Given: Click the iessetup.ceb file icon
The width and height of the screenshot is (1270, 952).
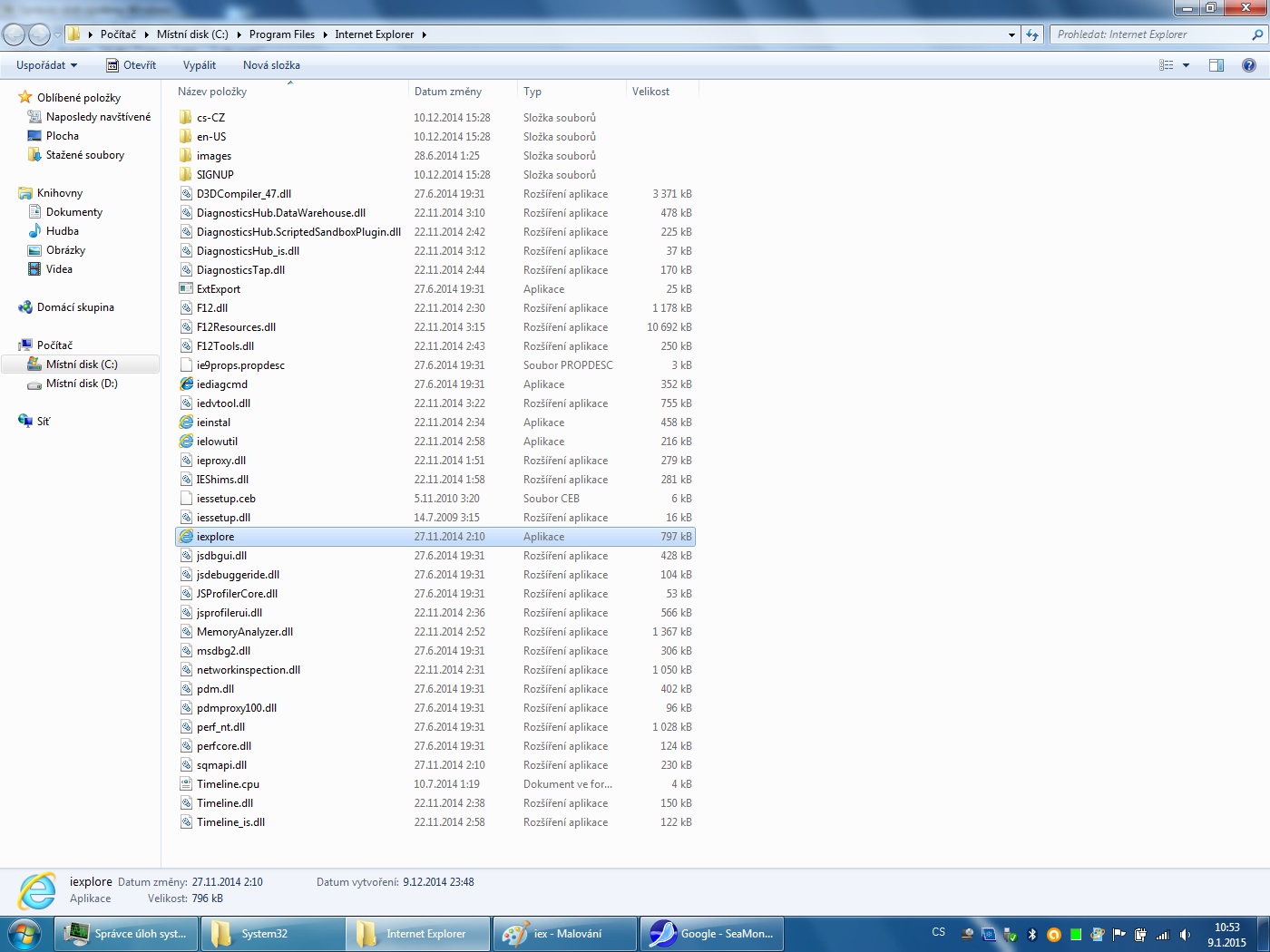Looking at the screenshot, I should tap(186, 499).
